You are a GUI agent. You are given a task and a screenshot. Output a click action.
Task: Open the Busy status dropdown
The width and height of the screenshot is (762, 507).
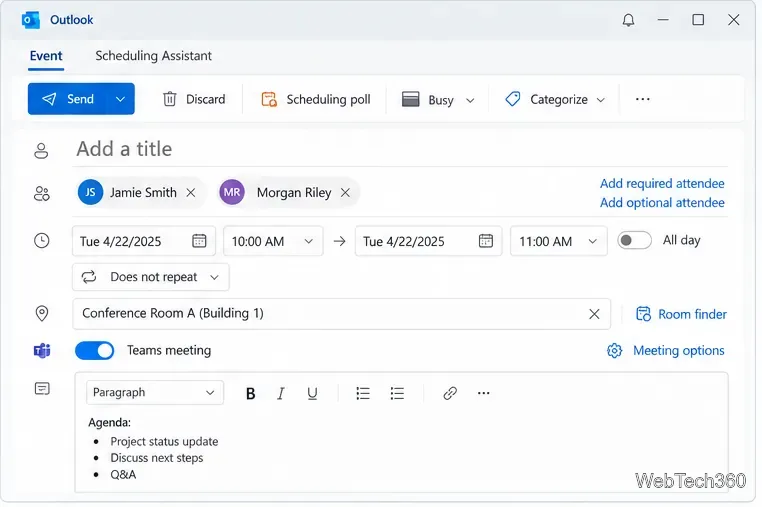point(438,100)
